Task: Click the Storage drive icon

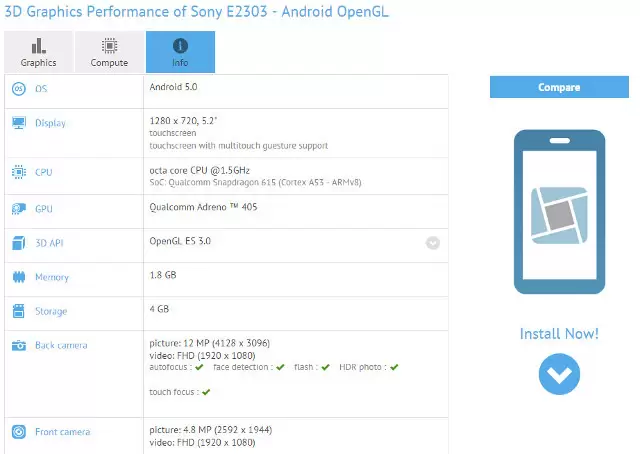Action: click(x=19, y=311)
